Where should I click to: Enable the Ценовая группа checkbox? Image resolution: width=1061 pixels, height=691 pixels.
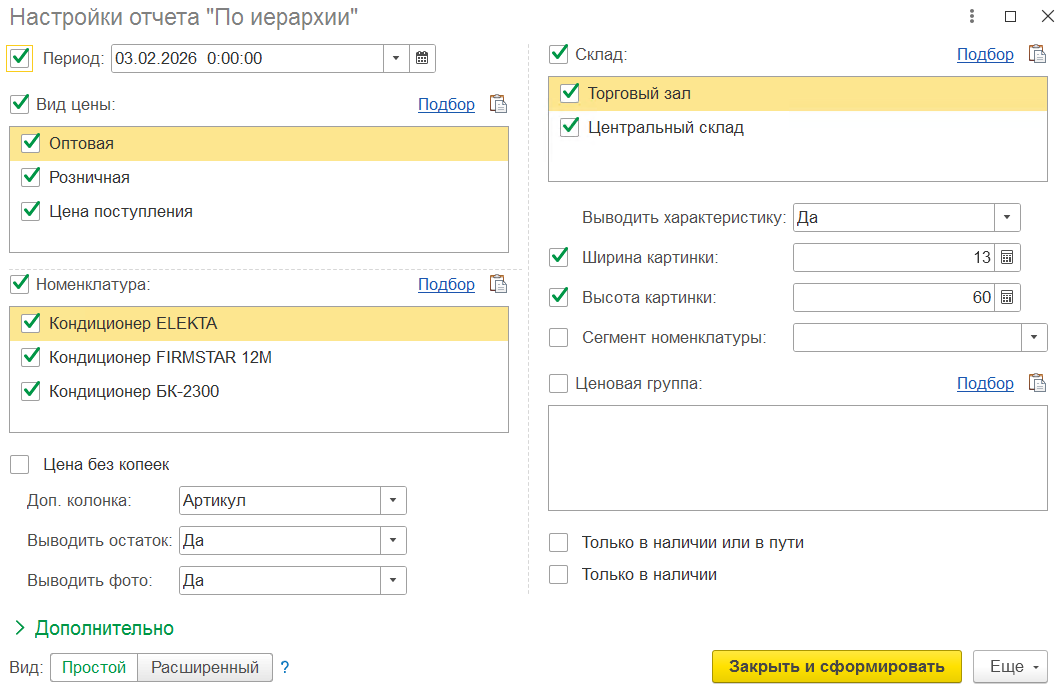point(559,383)
